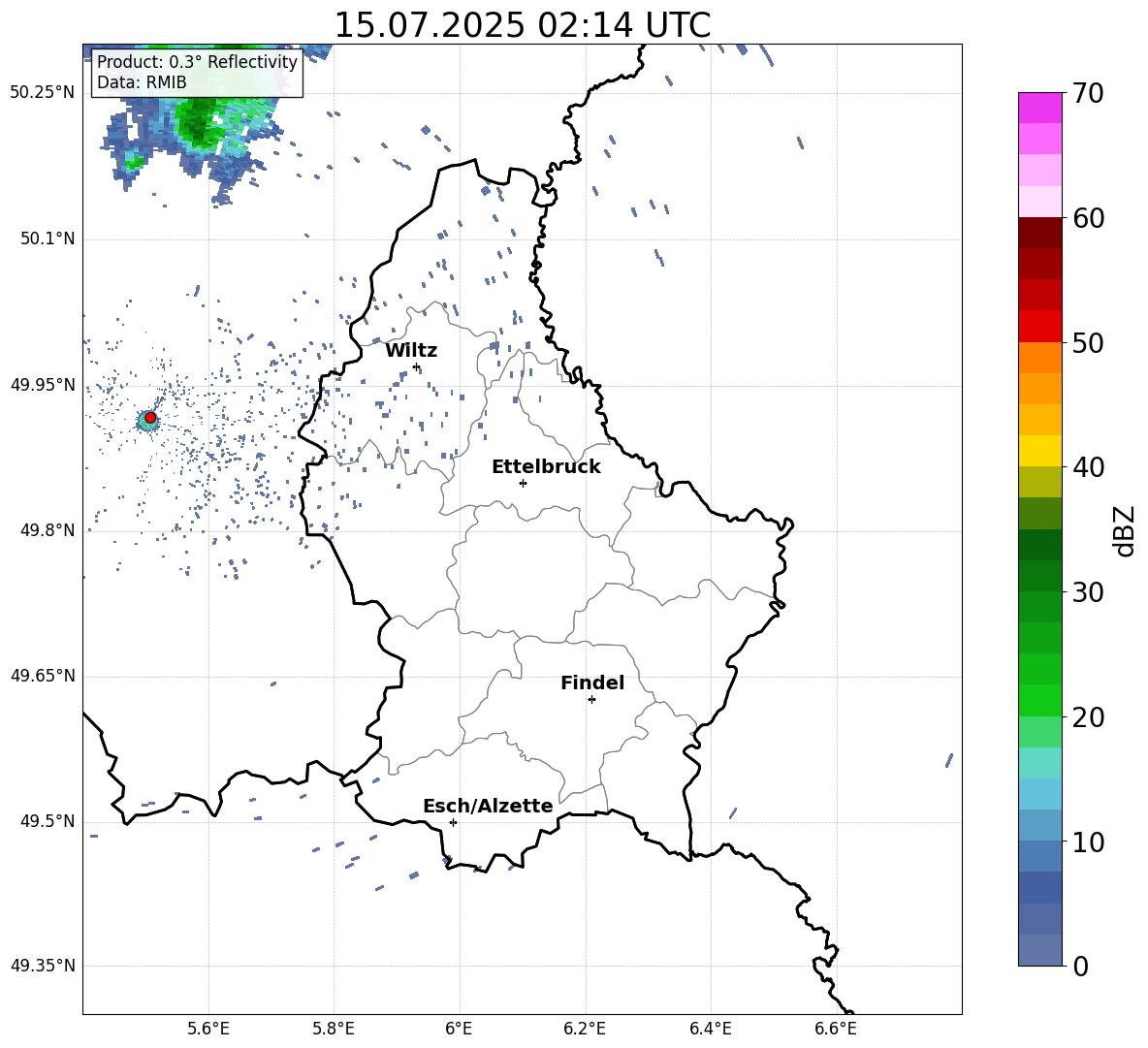Click the "Findel" city label
Image resolution: width=1148 pixels, height=1048 pixels.
point(592,683)
